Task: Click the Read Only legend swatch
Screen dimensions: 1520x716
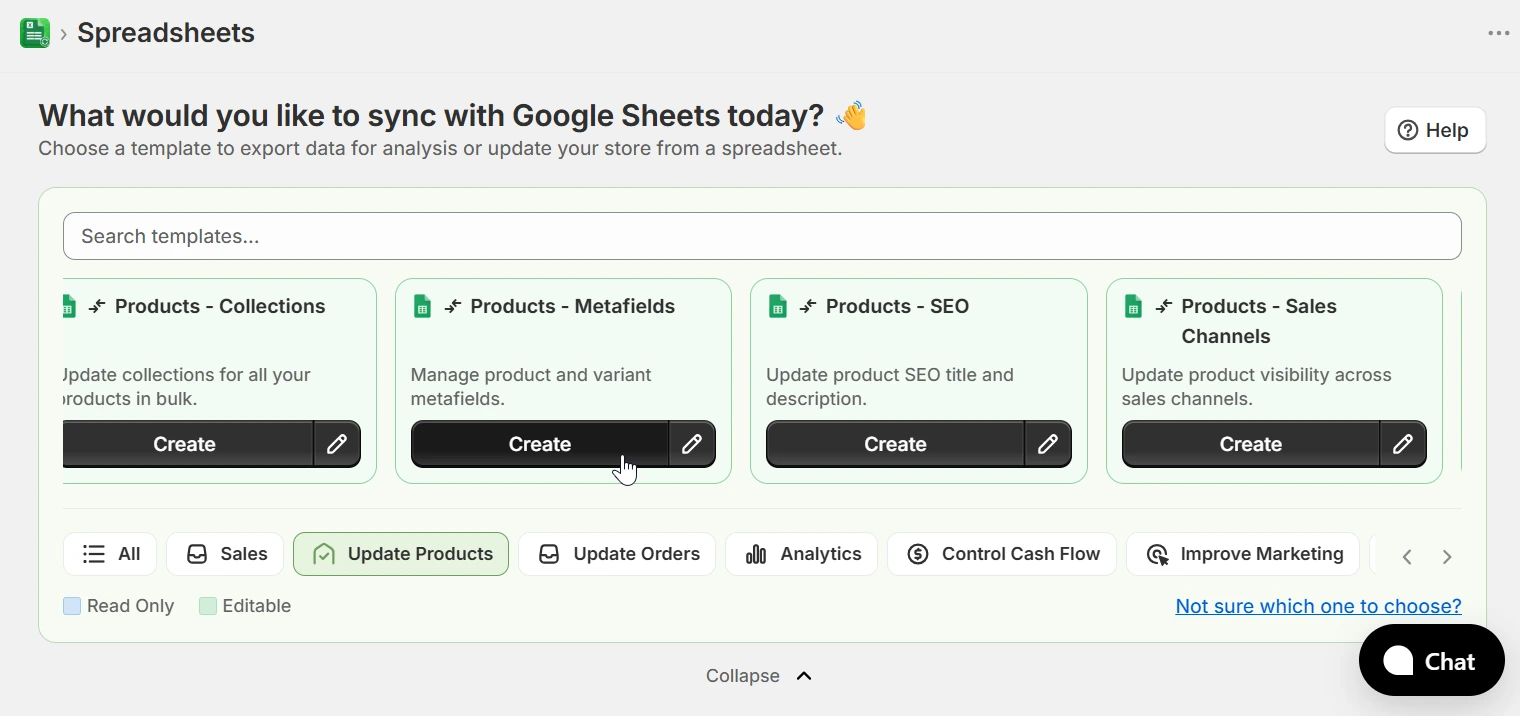Action: [x=72, y=606]
